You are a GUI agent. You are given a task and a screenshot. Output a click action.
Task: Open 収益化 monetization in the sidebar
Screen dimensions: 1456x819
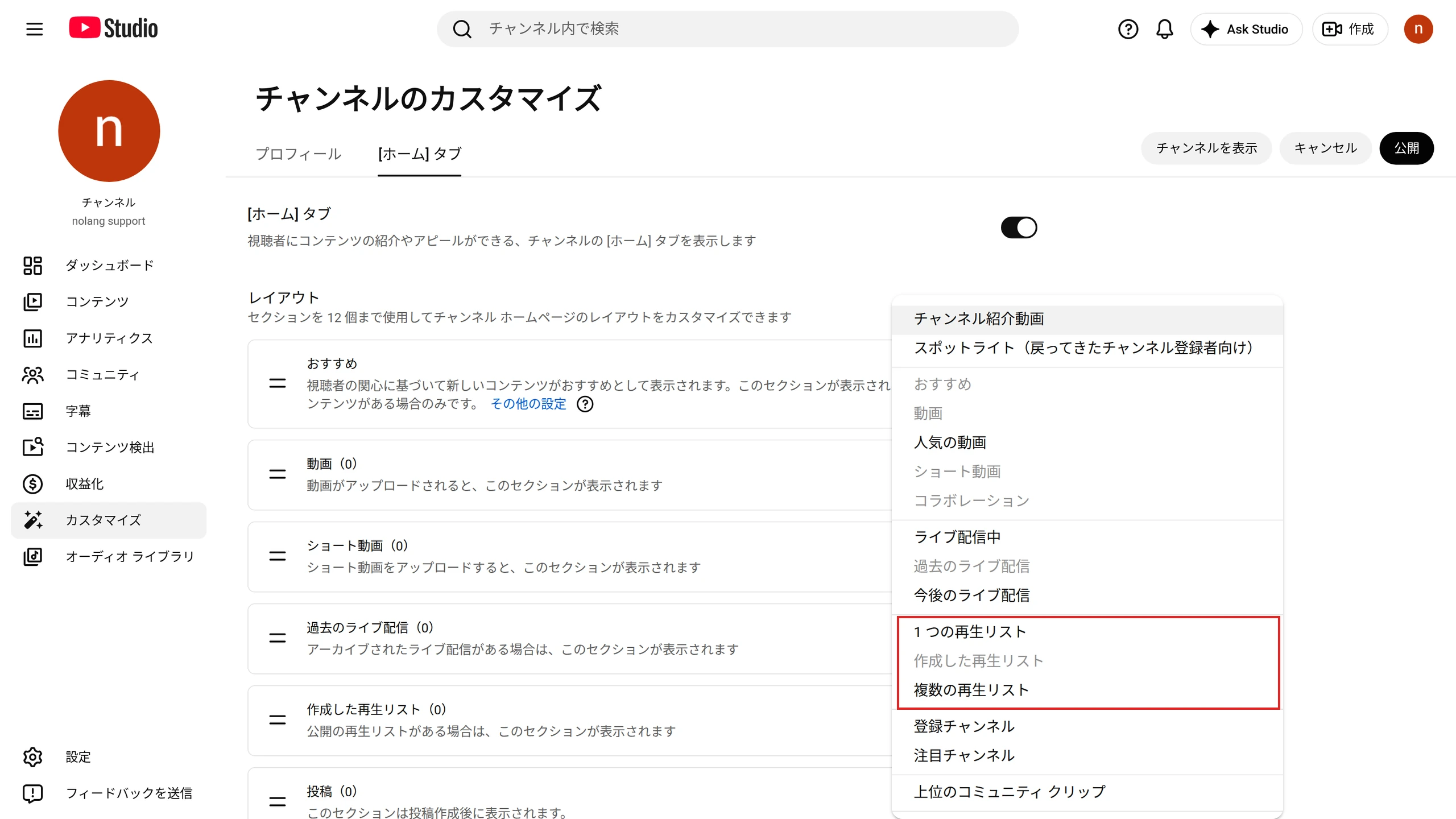point(109,484)
